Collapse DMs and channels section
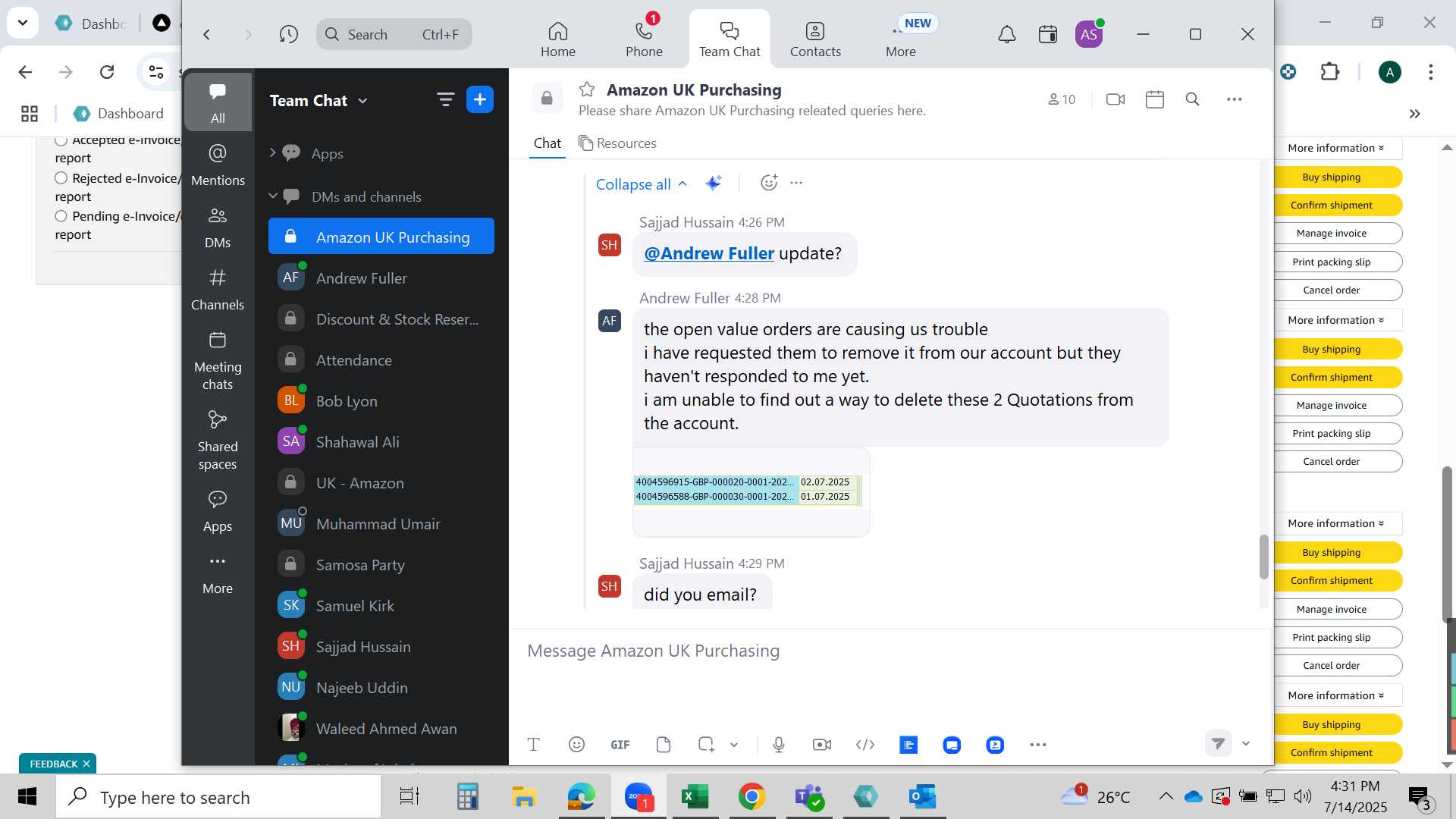 point(272,196)
